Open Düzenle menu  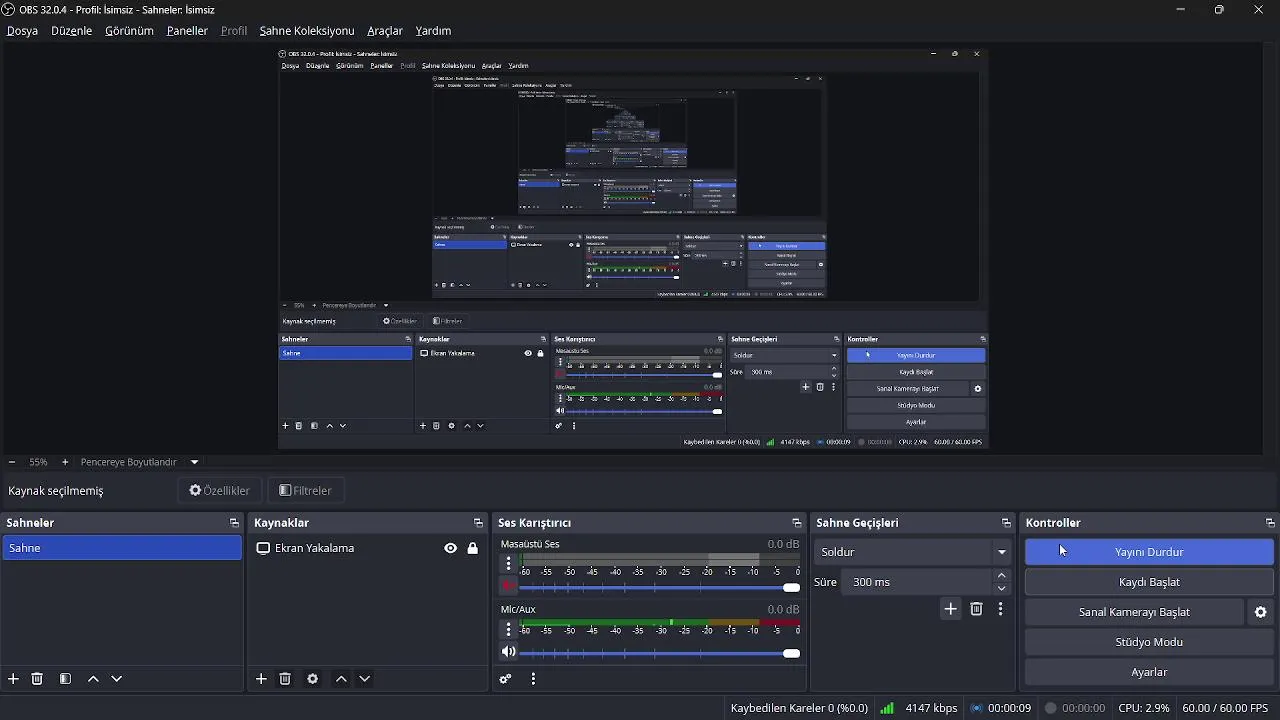click(x=72, y=31)
